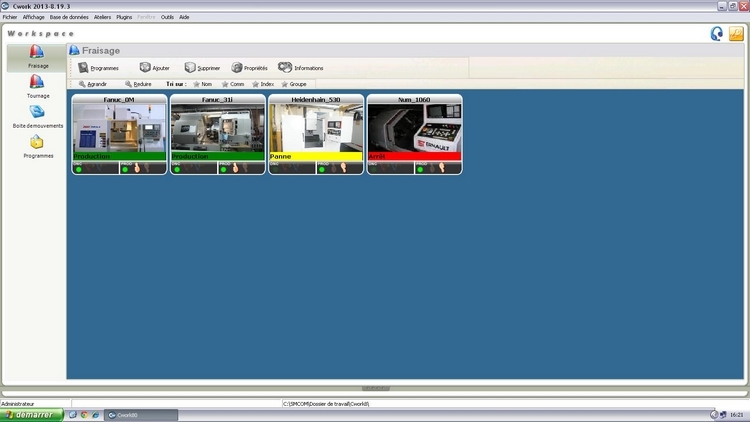Click the headset support icon
This screenshot has width=750, height=422.
pos(717,33)
